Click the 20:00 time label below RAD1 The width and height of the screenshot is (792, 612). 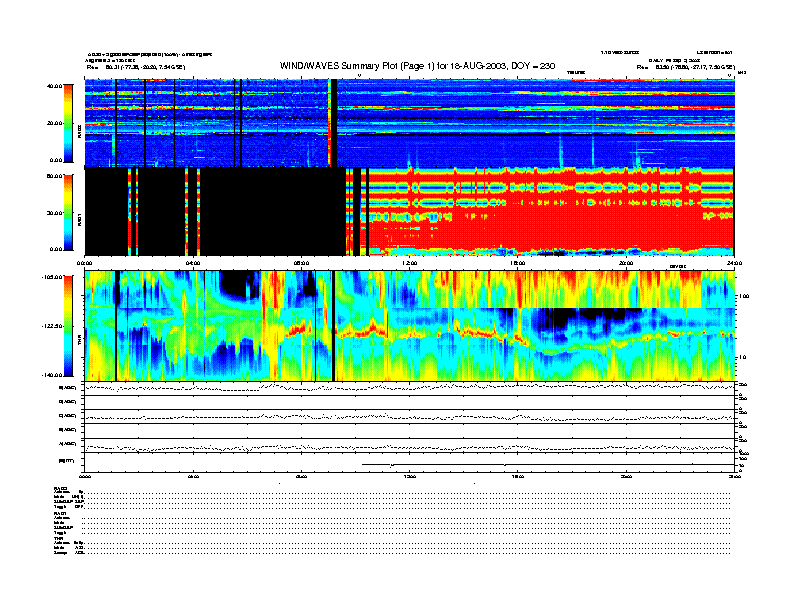click(626, 263)
